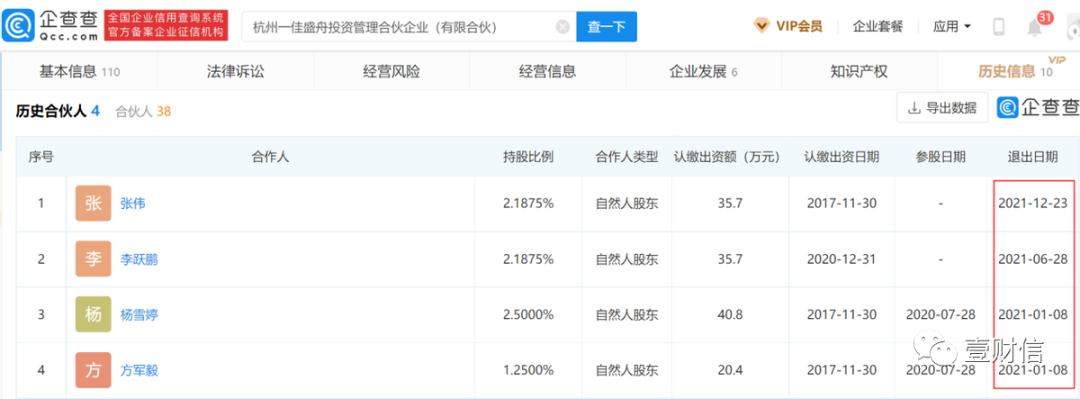
Task: Click the 李 avatar for 李跃鹏
Action: coord(93,259)
